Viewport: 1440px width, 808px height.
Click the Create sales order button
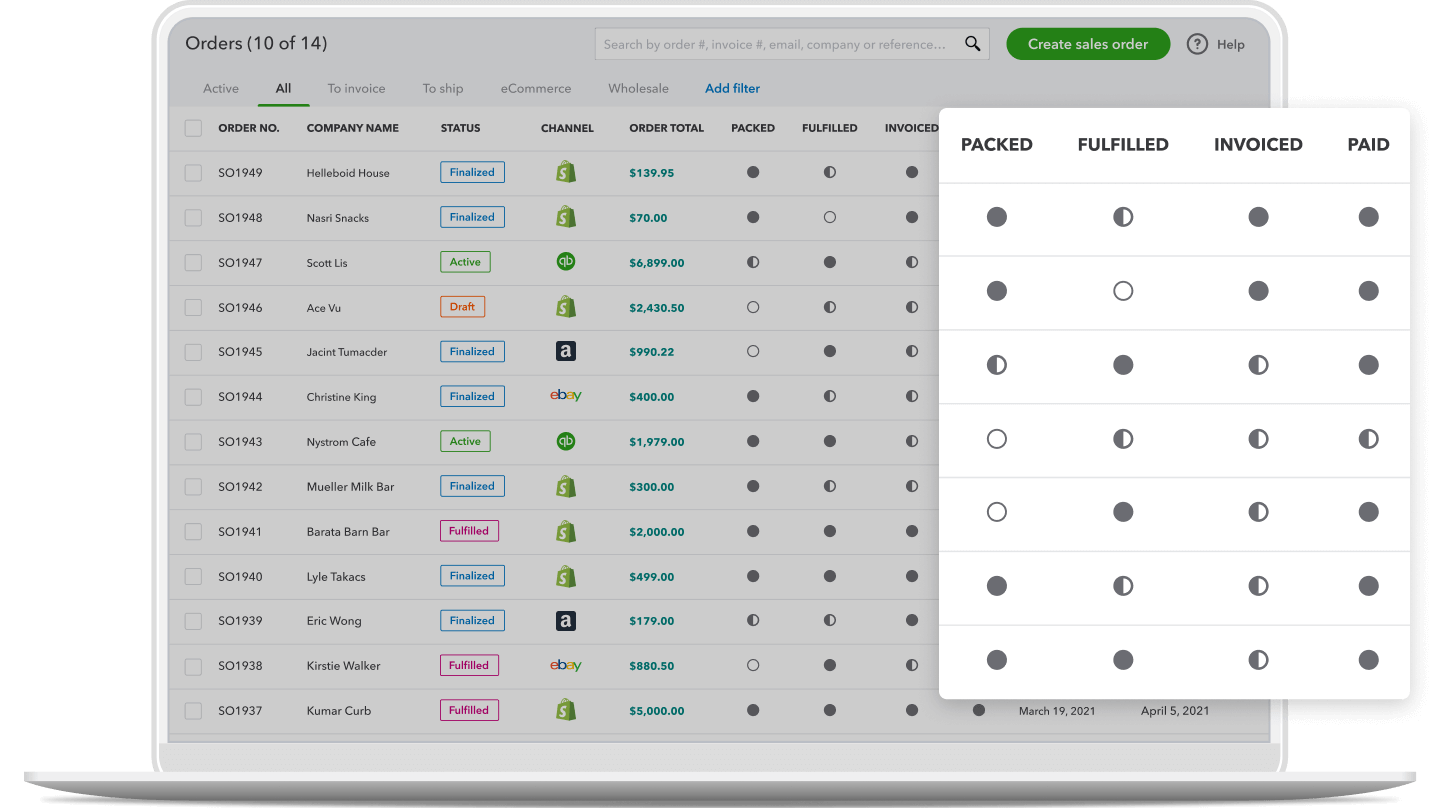[1088, 44]
